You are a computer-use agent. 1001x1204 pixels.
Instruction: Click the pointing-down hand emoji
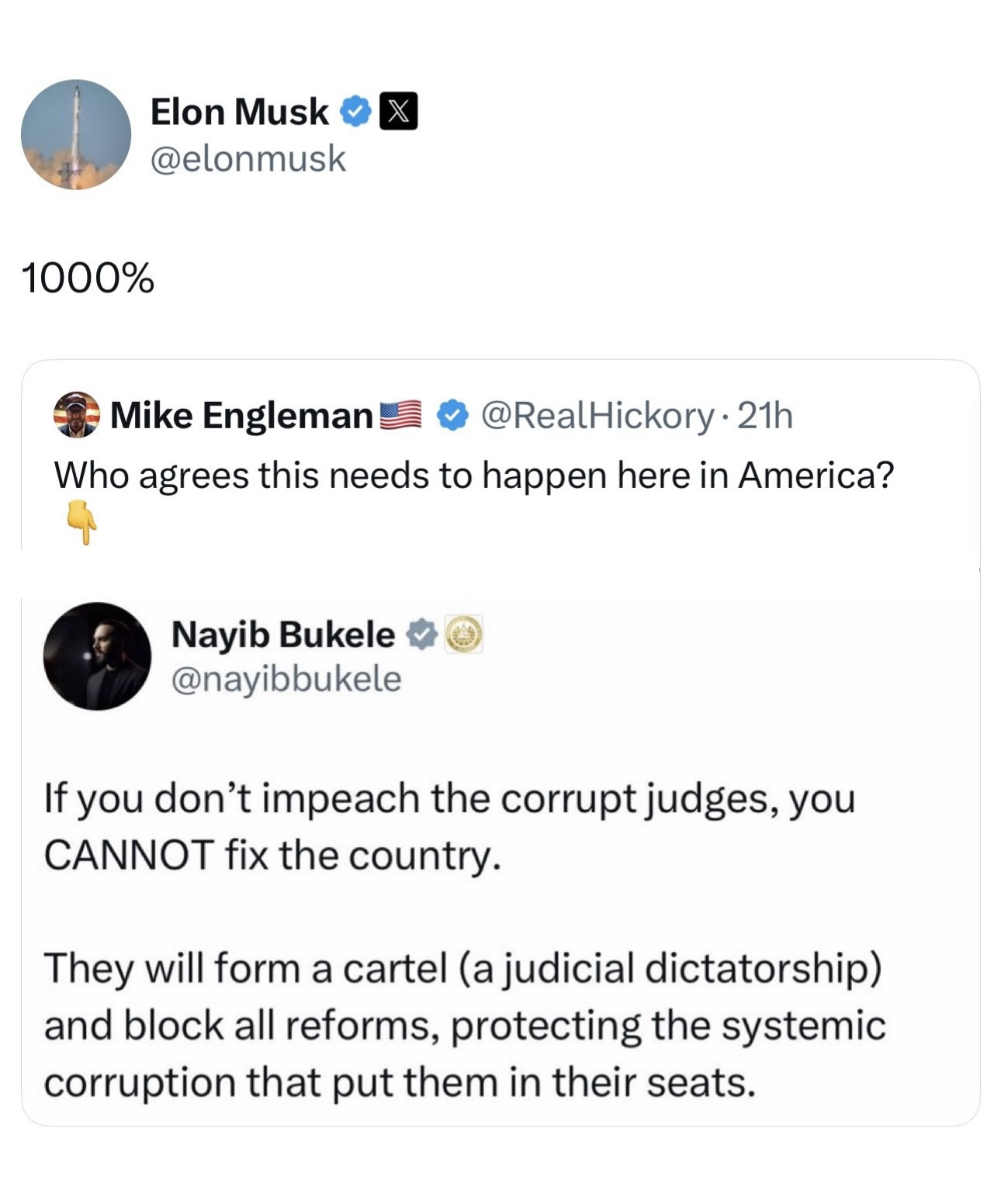[x=81, y=521]
